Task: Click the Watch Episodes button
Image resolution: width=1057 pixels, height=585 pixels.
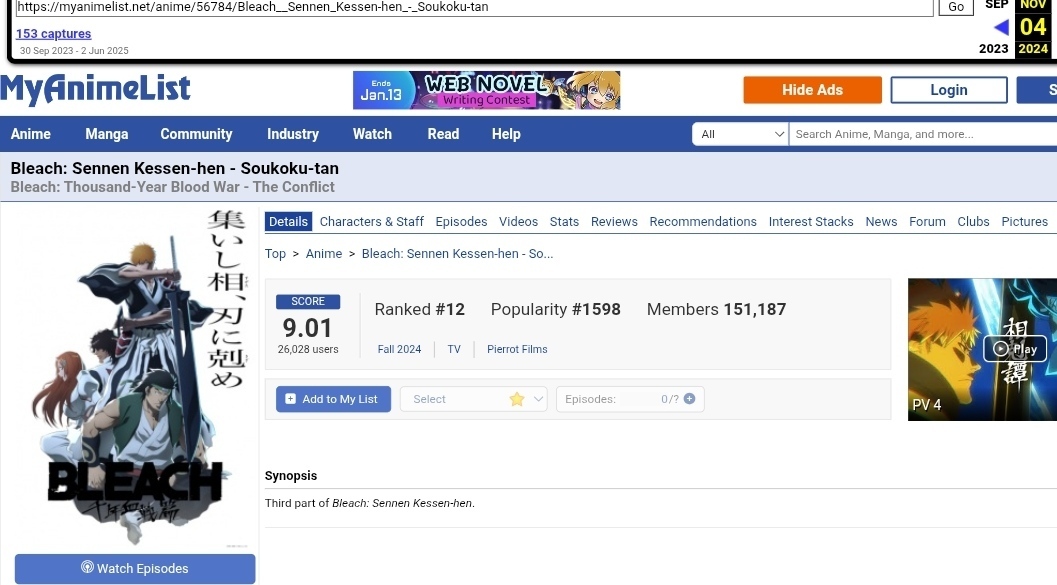Action: (x=135, y=568)
